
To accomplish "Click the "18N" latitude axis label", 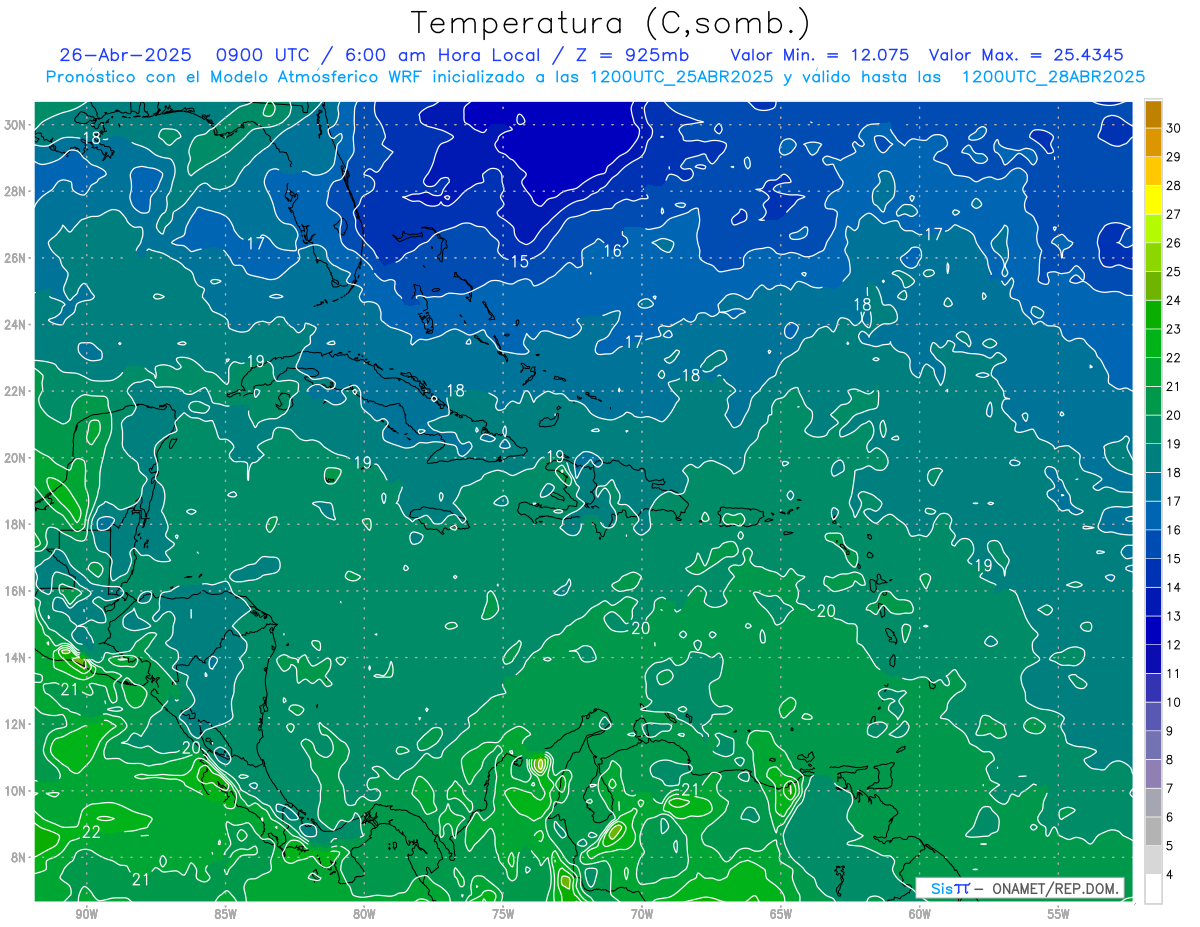I will point(13,524).
